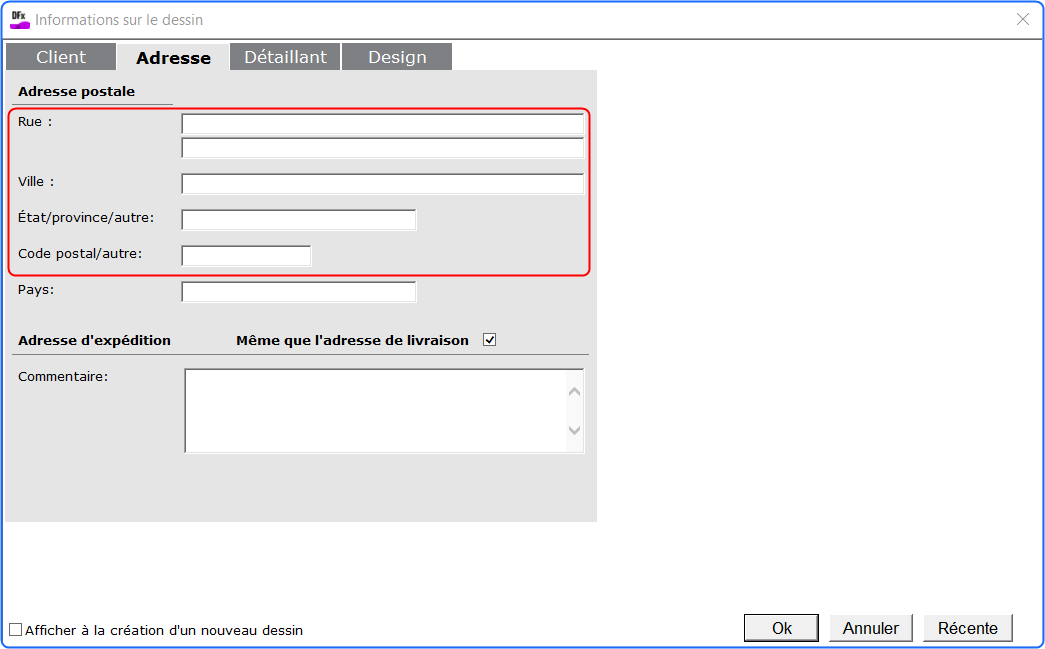Click the Récente button
The width and height of the screenshot is (1045, 649).
pos(968,628)
